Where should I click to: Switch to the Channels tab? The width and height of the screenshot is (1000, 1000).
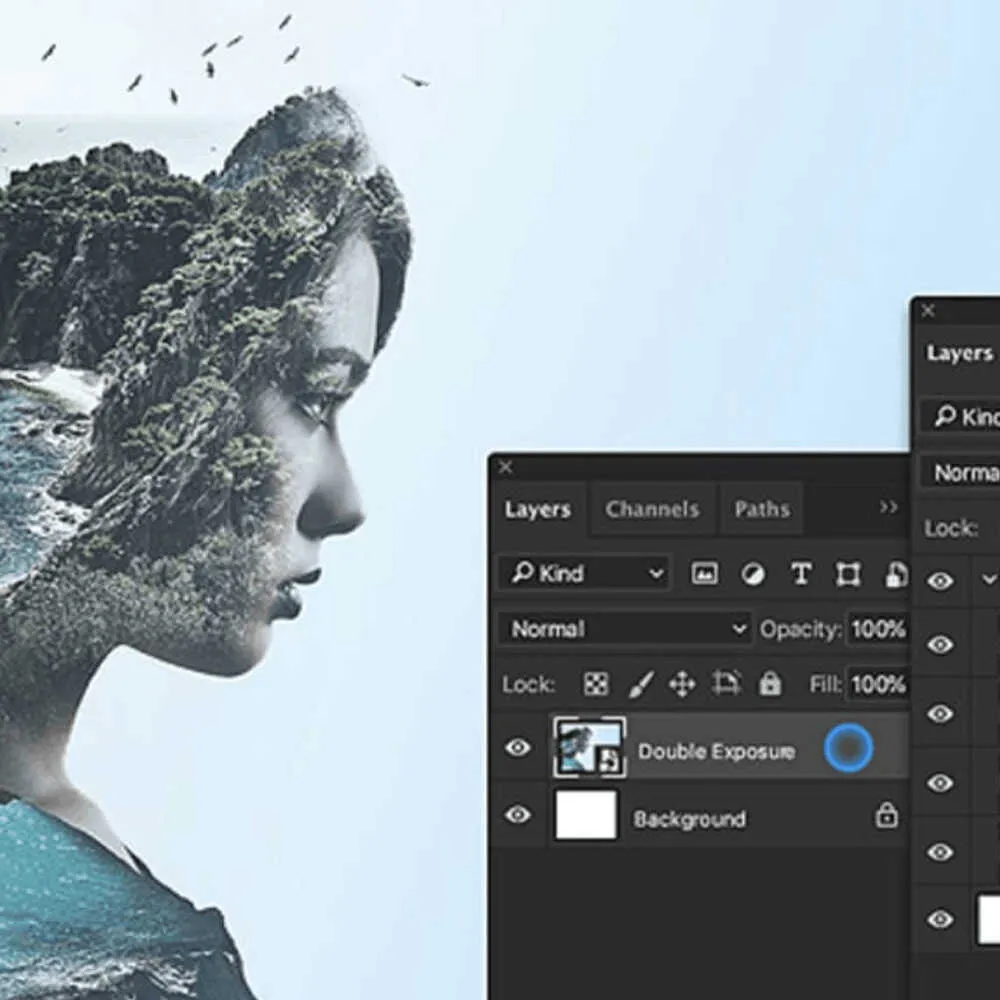(x=652, y=509)
